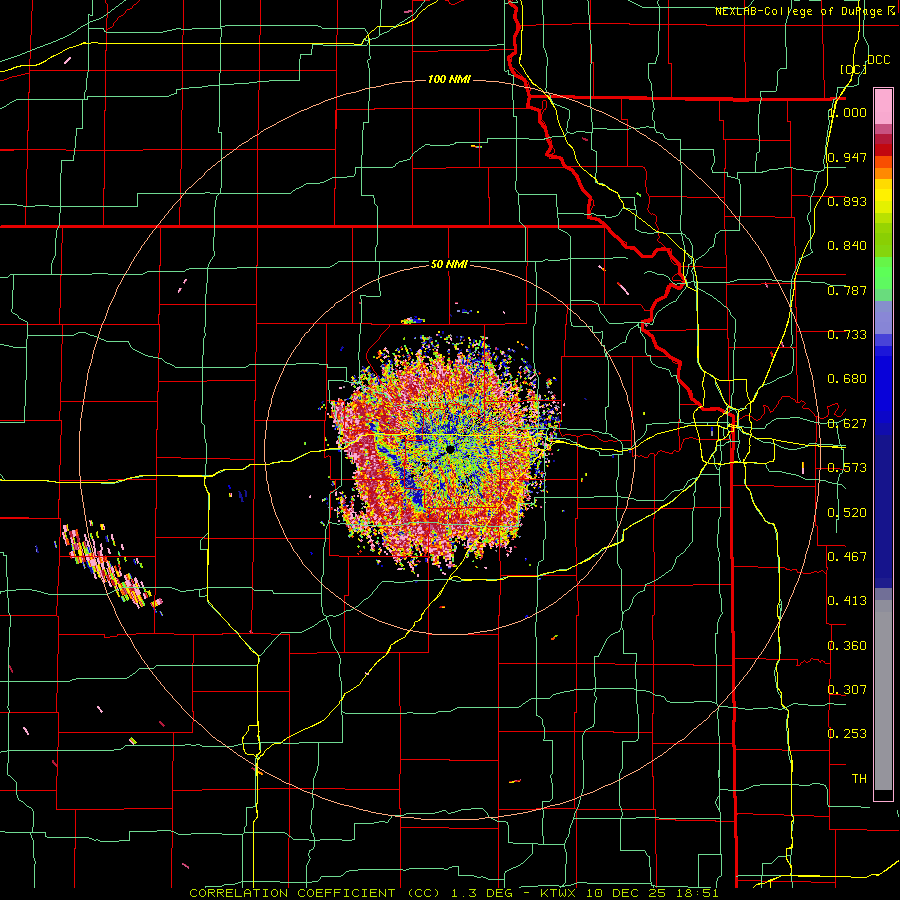Click the black radar site dot at center
The height and width of the screenshot is (900, 900).
pyautogui.click(x=450, y=449)
